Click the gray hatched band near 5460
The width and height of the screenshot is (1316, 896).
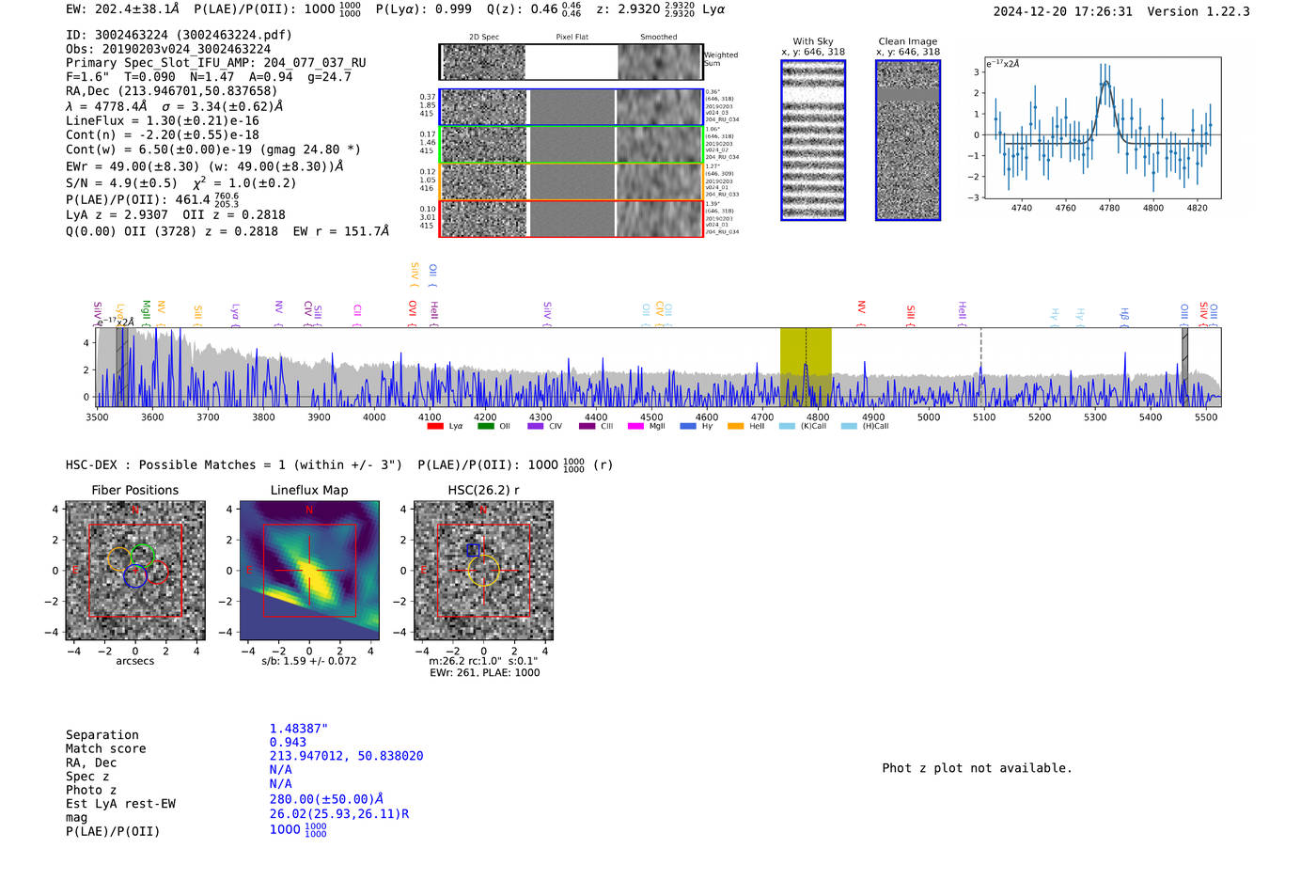click(x=1185, y=367)
